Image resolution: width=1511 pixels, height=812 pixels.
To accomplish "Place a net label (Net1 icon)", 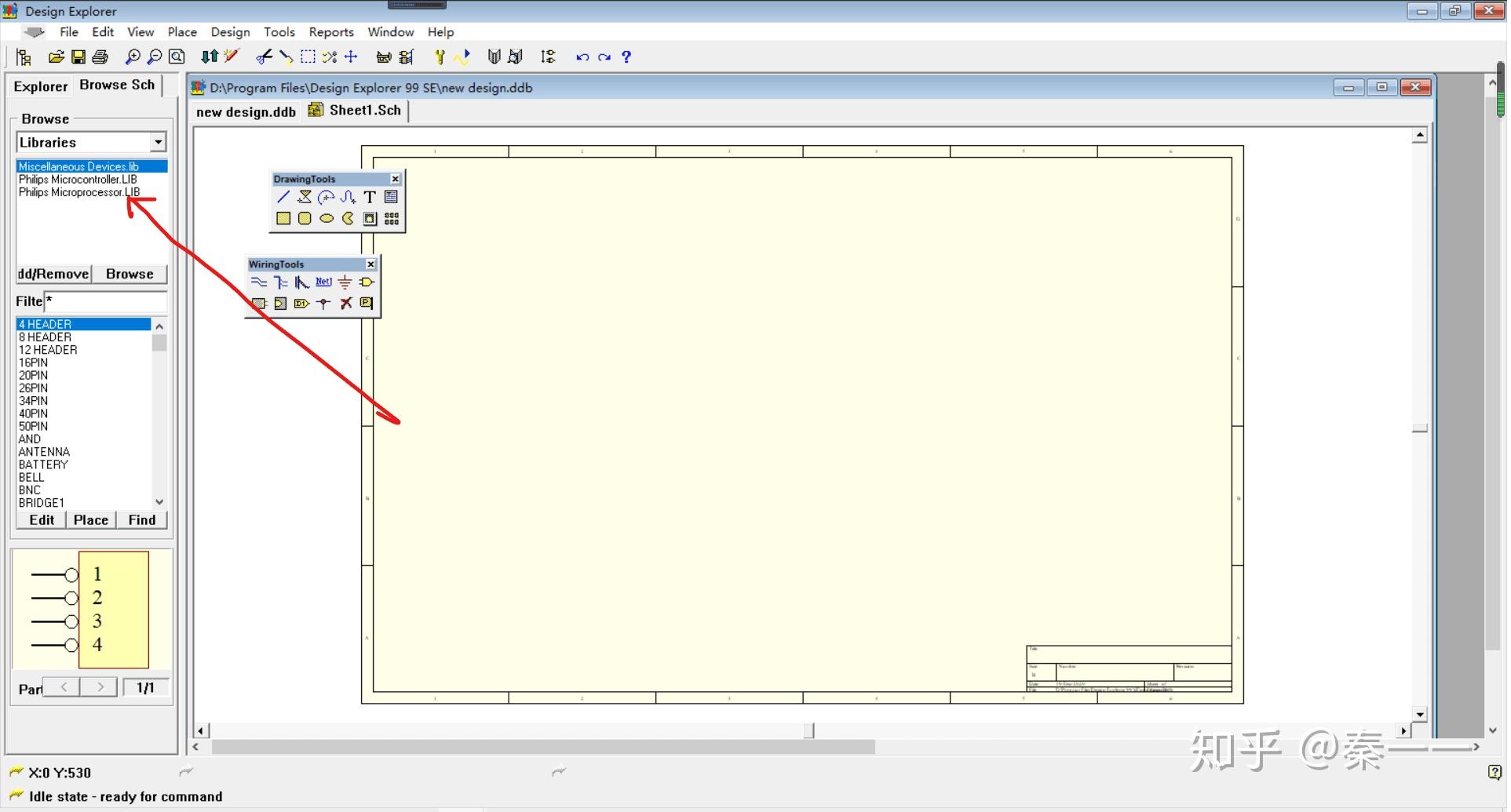I will pos(323,282).
